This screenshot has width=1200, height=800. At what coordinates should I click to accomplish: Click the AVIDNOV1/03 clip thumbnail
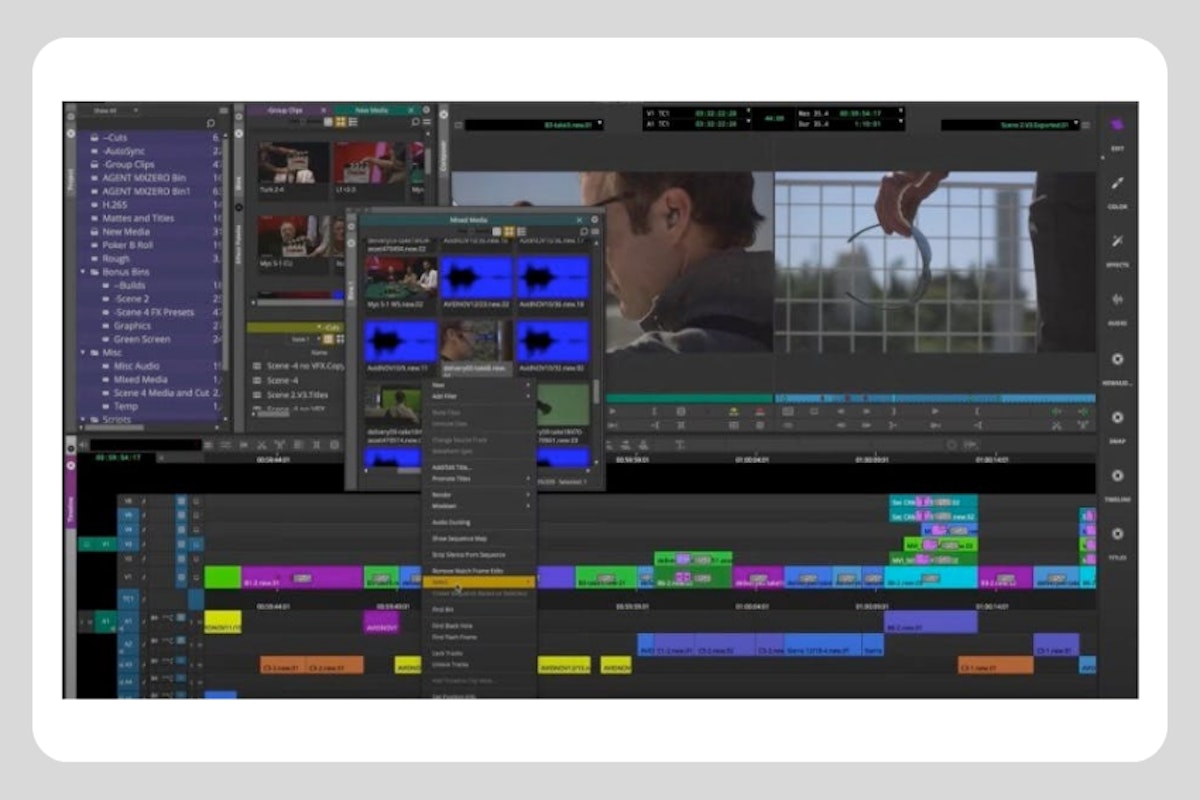pyautogui.click(x=476, y=276)
